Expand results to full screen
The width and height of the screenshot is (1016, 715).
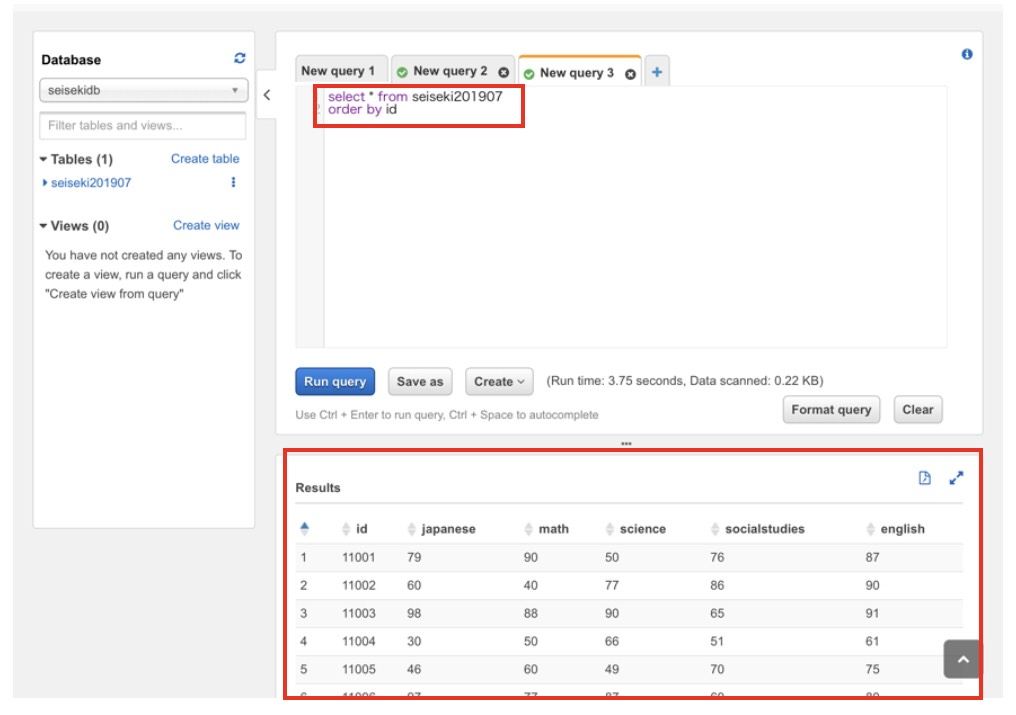[x=956, y=479]
